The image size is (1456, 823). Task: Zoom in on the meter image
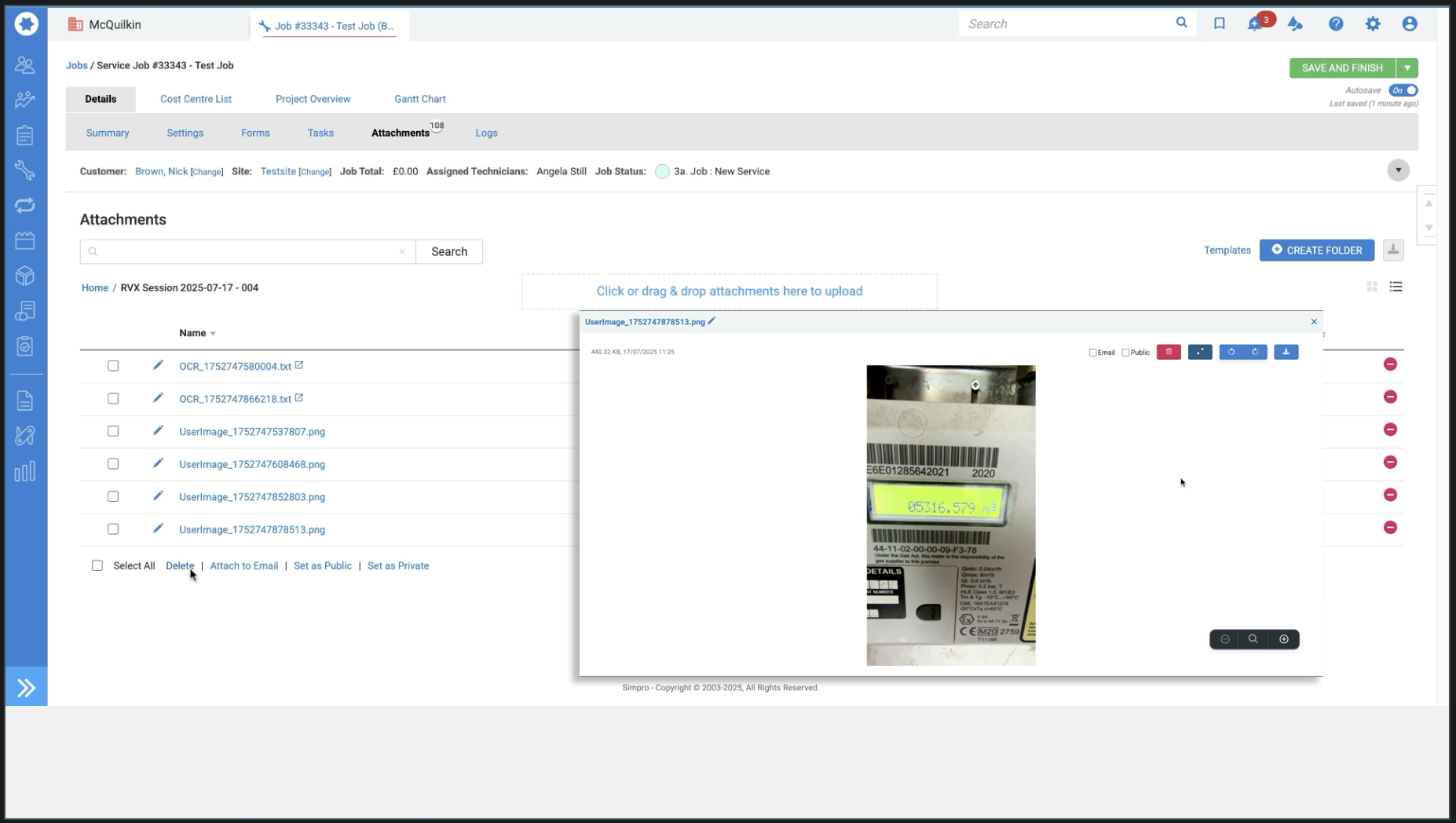(x=1283, y=639)
